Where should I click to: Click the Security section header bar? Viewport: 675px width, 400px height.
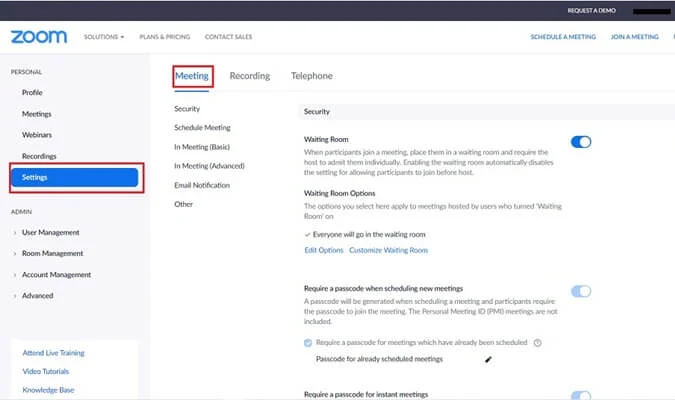click(x=486, y=112)
